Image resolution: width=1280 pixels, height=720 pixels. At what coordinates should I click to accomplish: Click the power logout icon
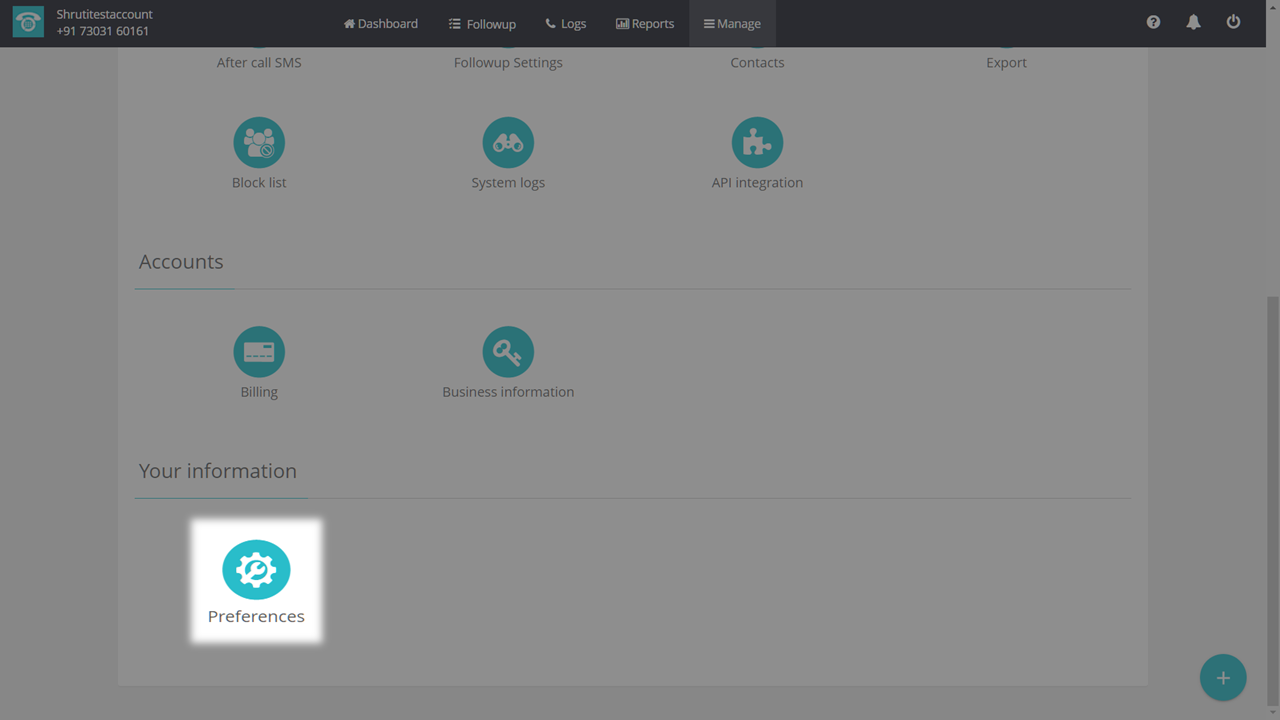[x=1233, y=22]
